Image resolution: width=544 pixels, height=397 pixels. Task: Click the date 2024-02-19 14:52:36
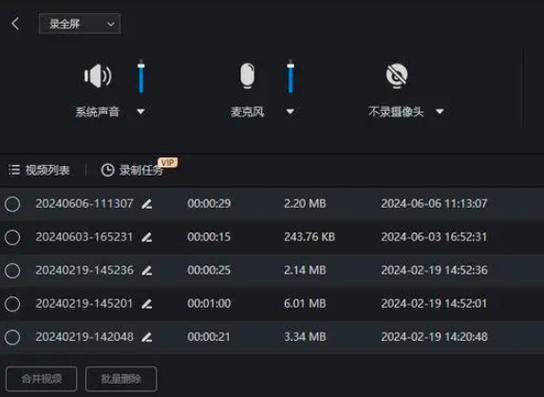pyautogui.click(x=434, y=270)
